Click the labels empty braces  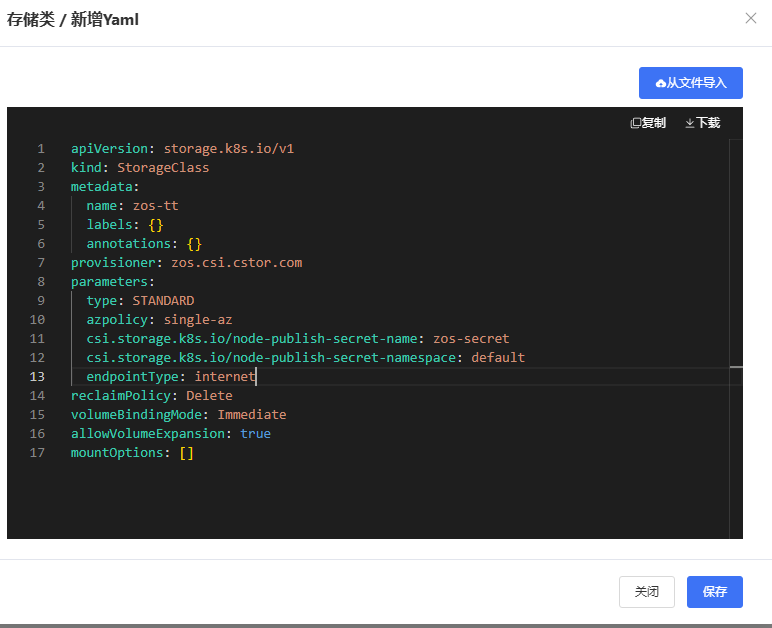[x=156, y=225]
